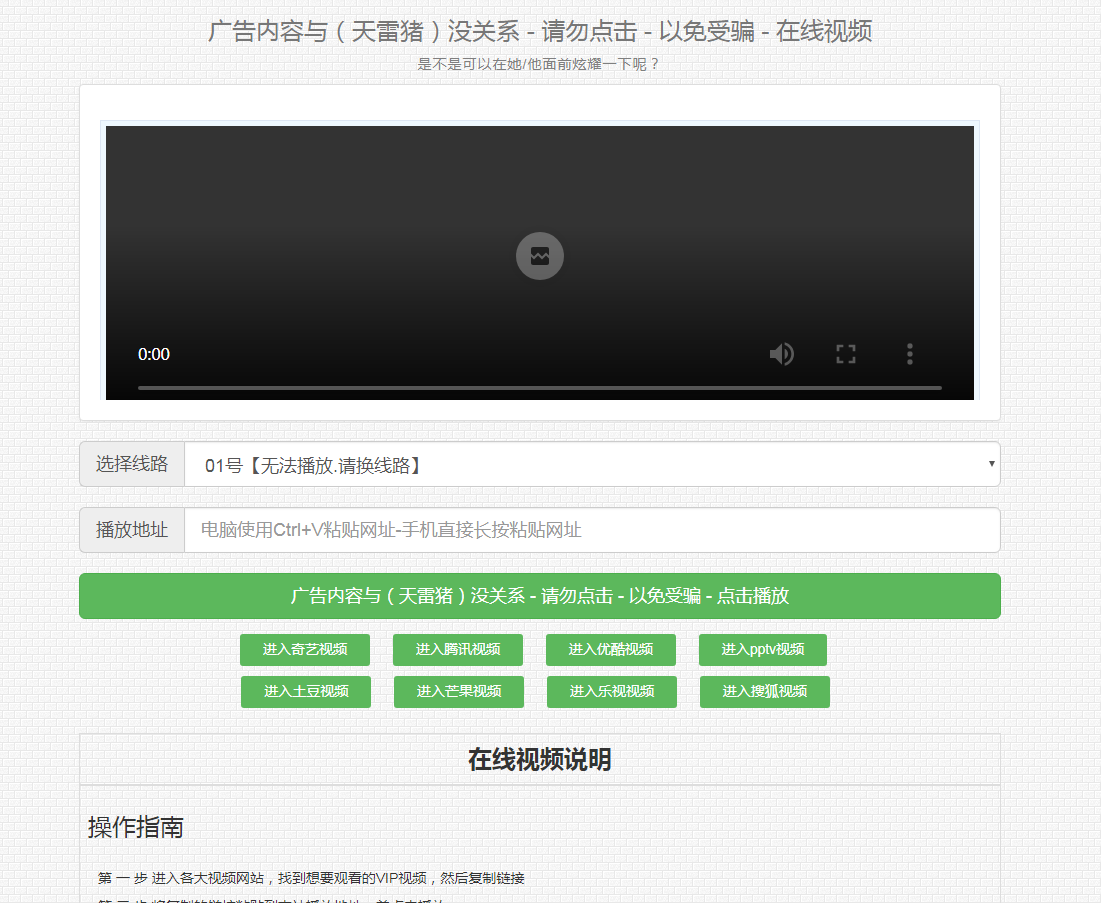Open 进入优酷视频 link
This screenshot has width=1101, height=903.
tap(611, 650)
